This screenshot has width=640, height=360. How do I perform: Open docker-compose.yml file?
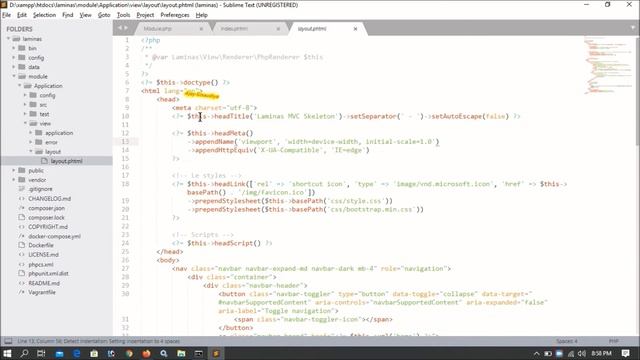coord(54,236)
